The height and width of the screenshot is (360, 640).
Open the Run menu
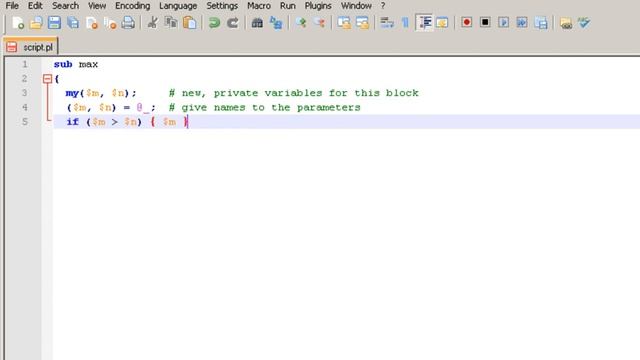point(288,6)
